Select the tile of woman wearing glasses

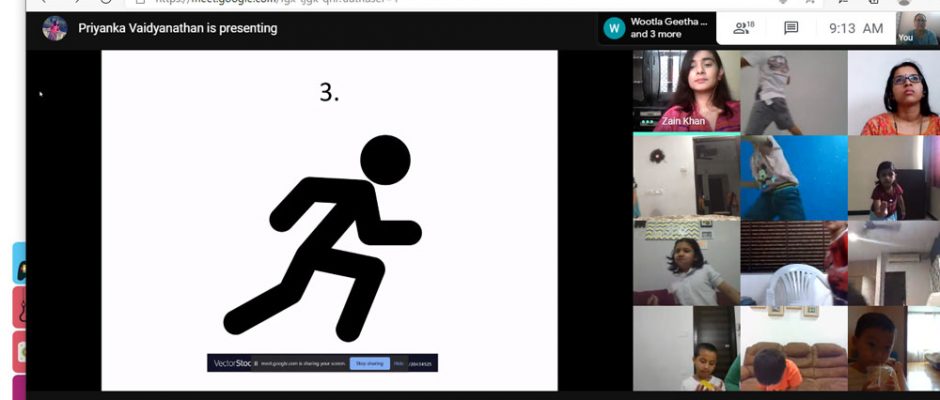(894, 93)
